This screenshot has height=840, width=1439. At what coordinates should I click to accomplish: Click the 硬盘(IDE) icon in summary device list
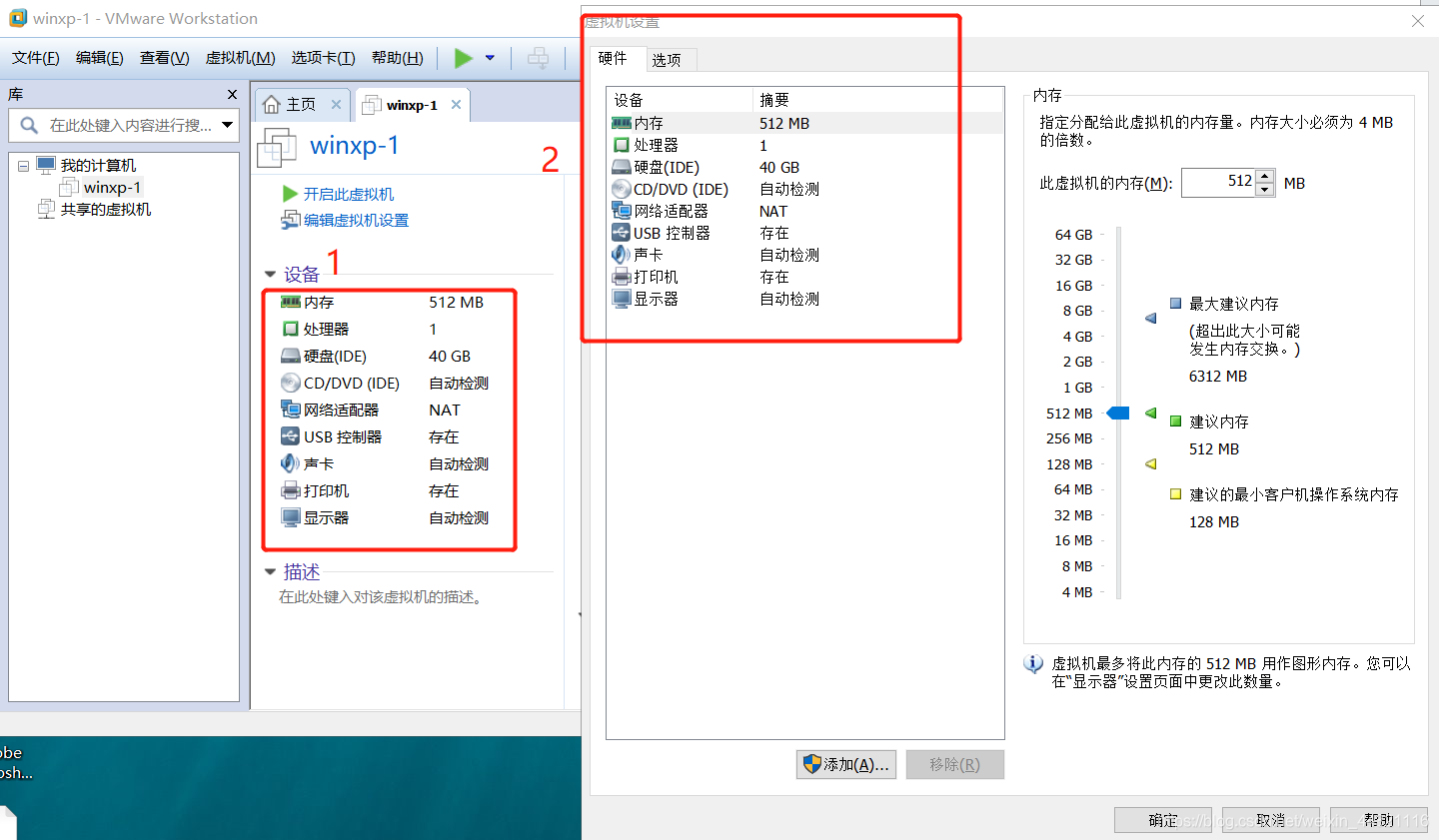tap(291, 356)
